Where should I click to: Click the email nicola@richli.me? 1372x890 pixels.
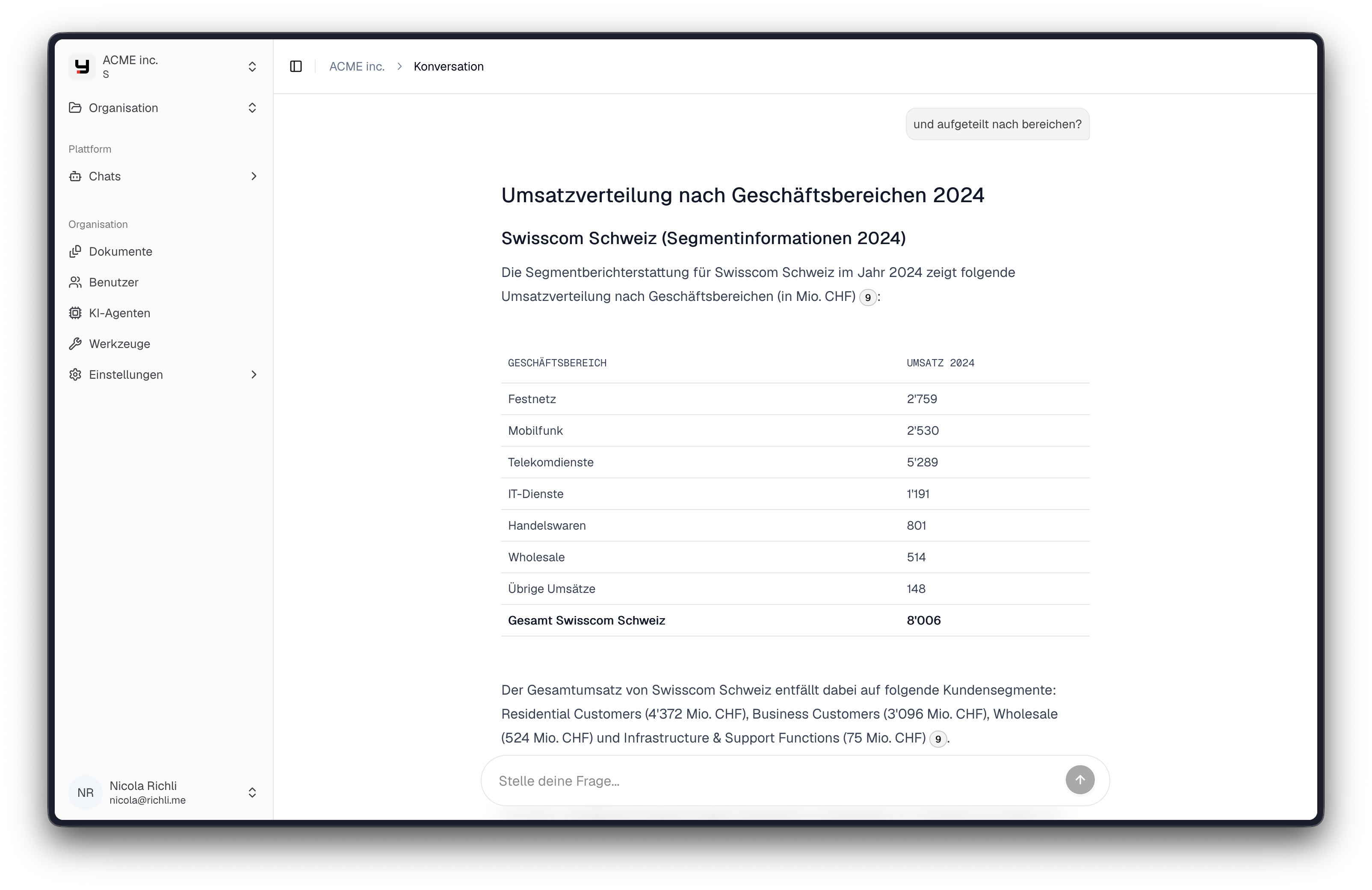click(x=148, y=801)
